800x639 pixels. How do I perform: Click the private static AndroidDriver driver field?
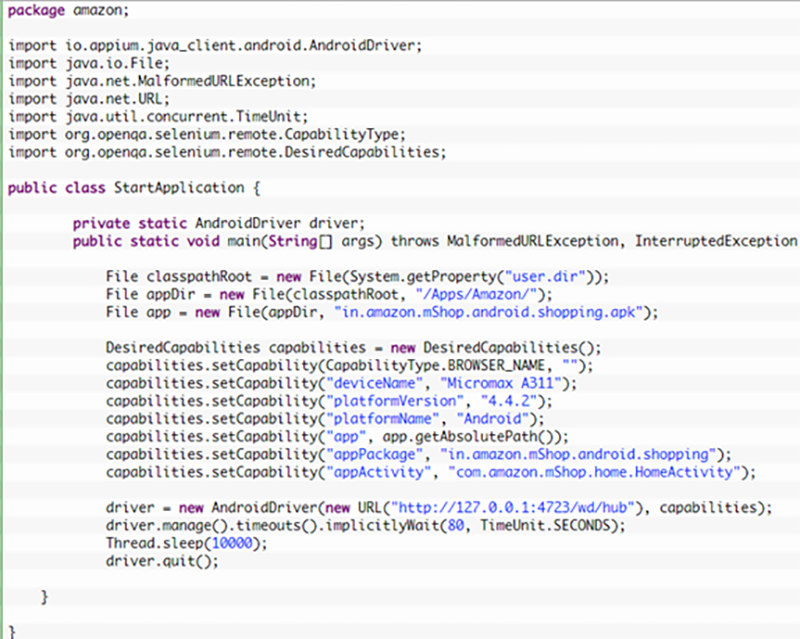click(219, 223)
